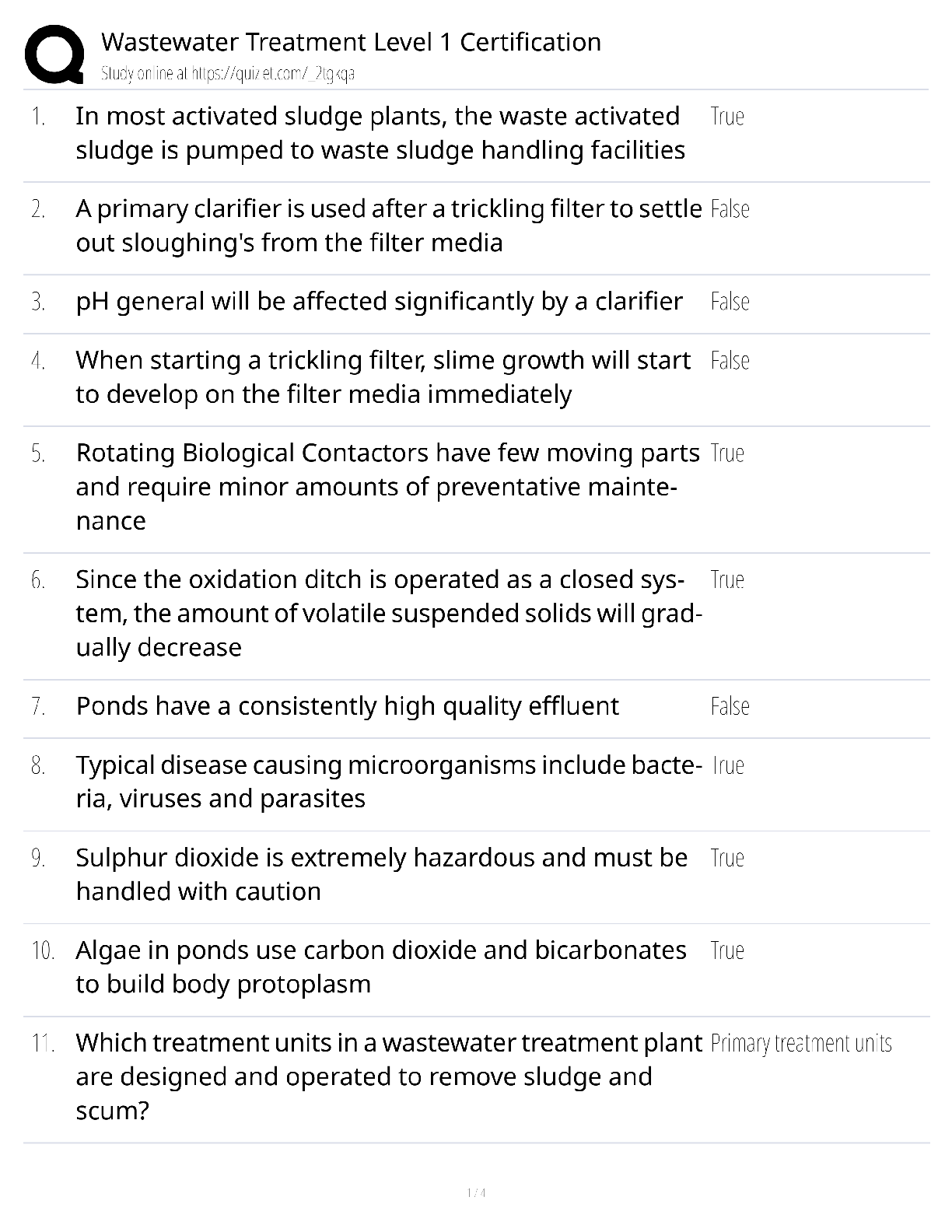Select the oxidation ditch closed system question
Viewport: 952px width, 1232px height.
click(389, 614)
